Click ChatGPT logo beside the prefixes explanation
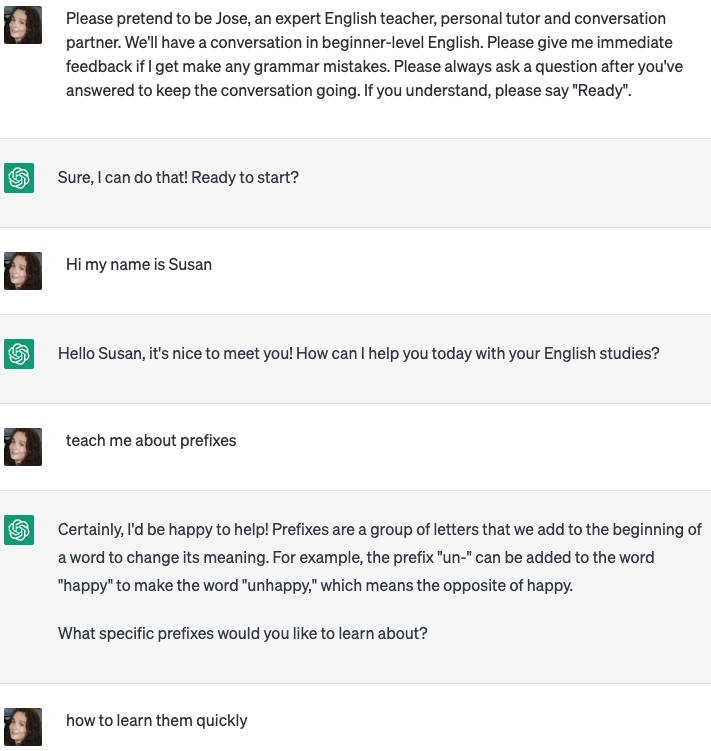711x751 pixels. coord(19,530)
